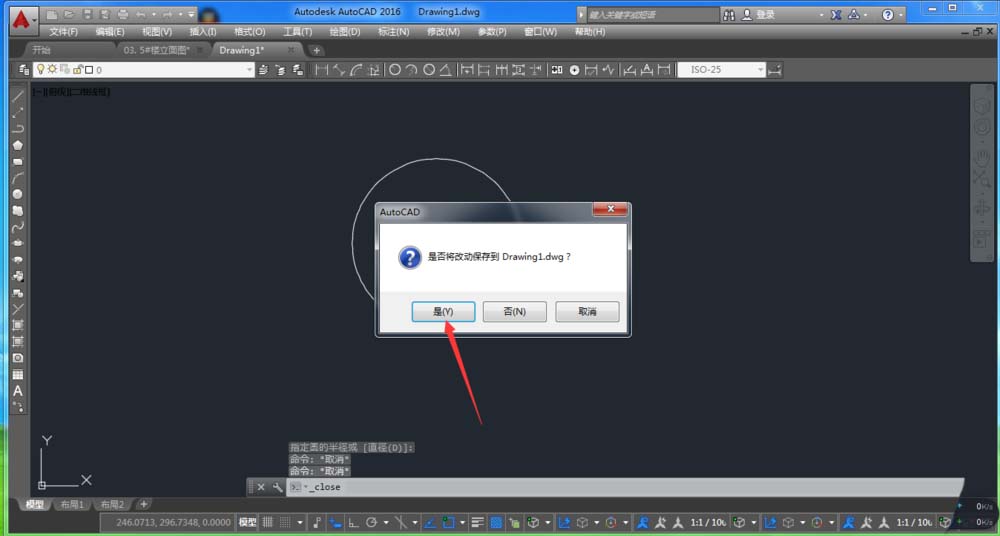1000x536 pixels.
Task: Click the Angular dimension icon
Action: coord(446,70)
